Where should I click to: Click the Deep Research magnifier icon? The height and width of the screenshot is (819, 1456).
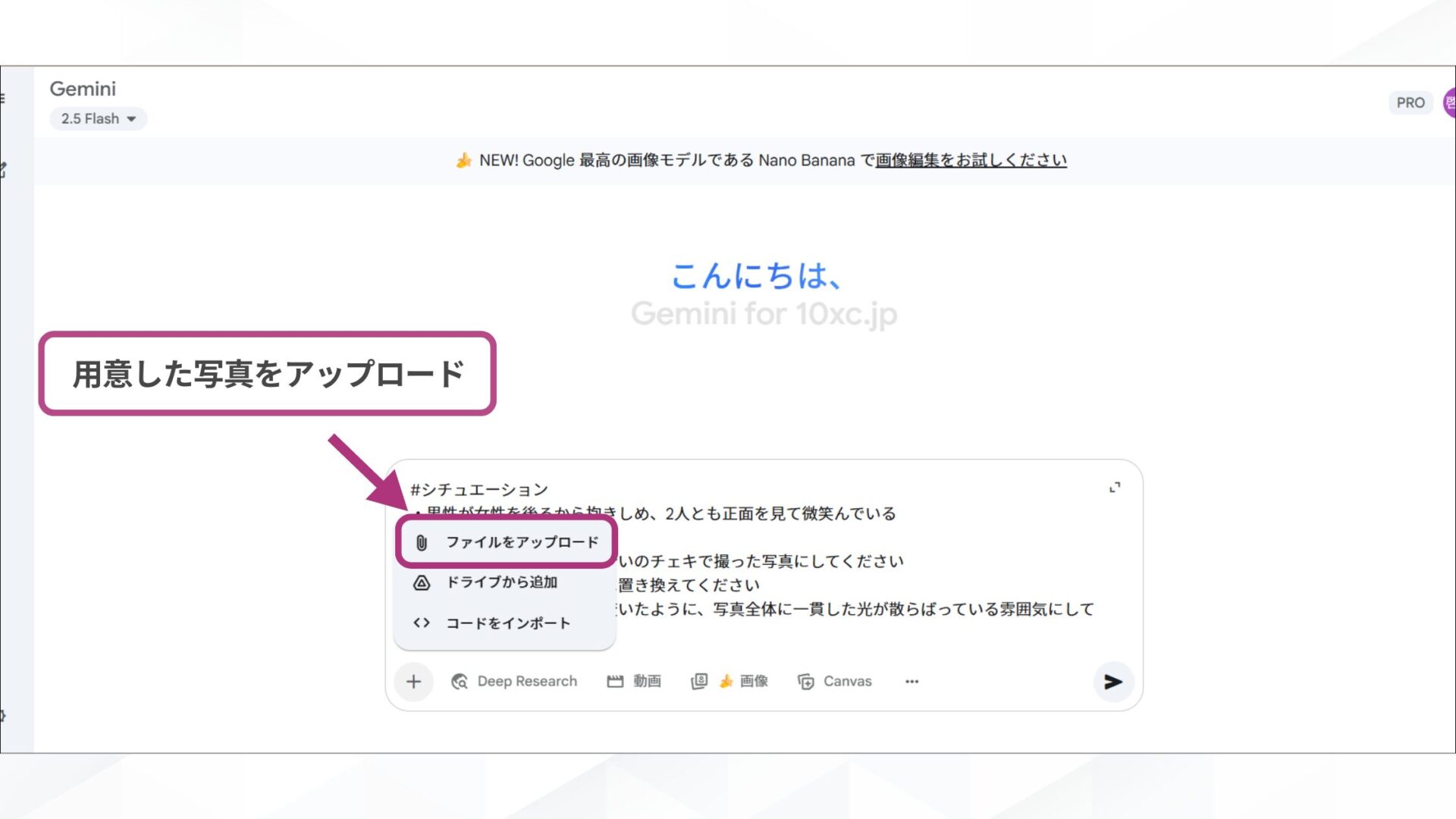tap(460, 682)
